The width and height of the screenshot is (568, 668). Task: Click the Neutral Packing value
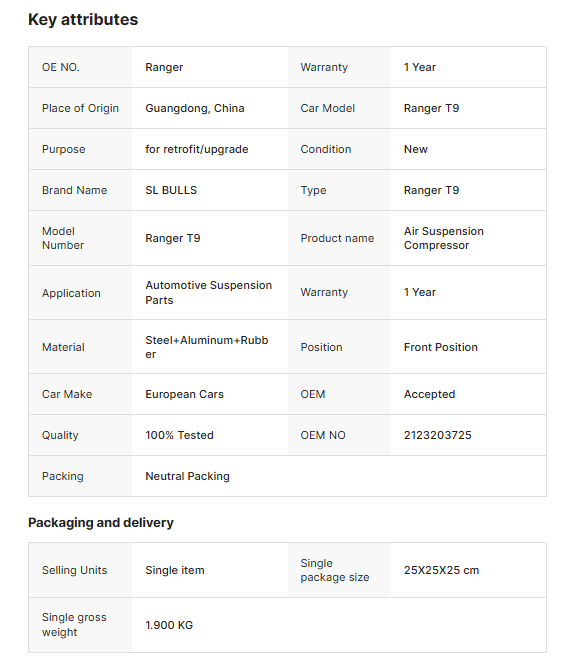click(187, 476)
